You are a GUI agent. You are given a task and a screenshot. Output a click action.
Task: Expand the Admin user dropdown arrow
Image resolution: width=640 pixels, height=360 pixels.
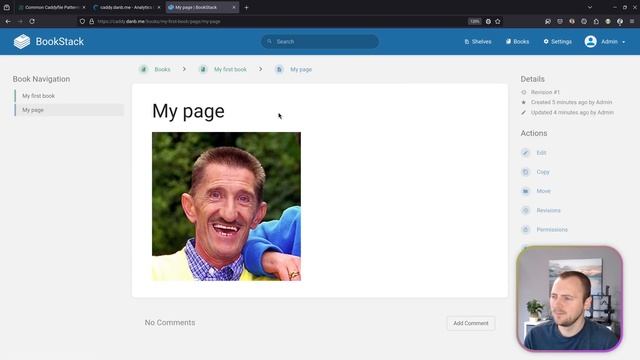[x=624, y=42]
